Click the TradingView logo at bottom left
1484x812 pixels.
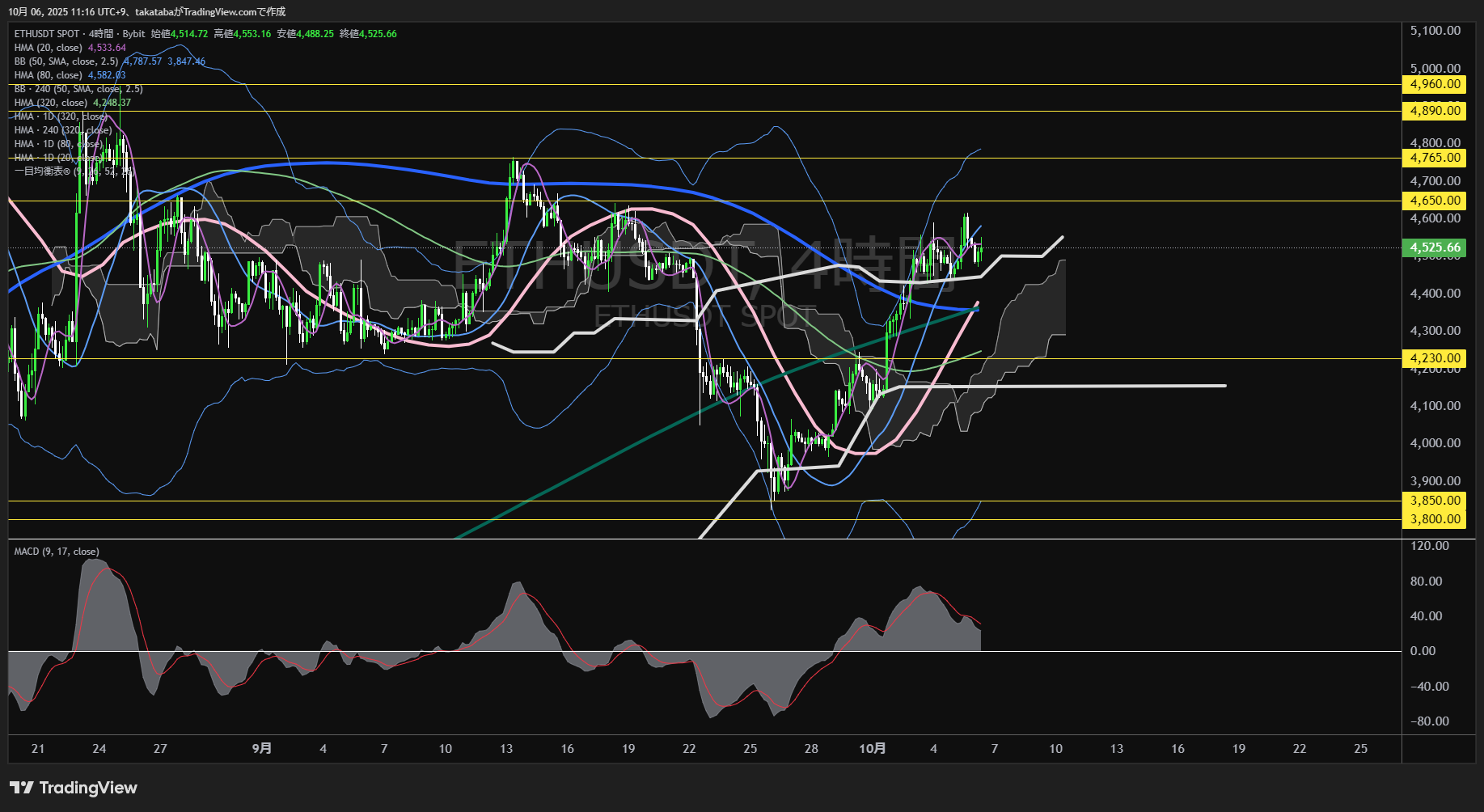[74, 788]
